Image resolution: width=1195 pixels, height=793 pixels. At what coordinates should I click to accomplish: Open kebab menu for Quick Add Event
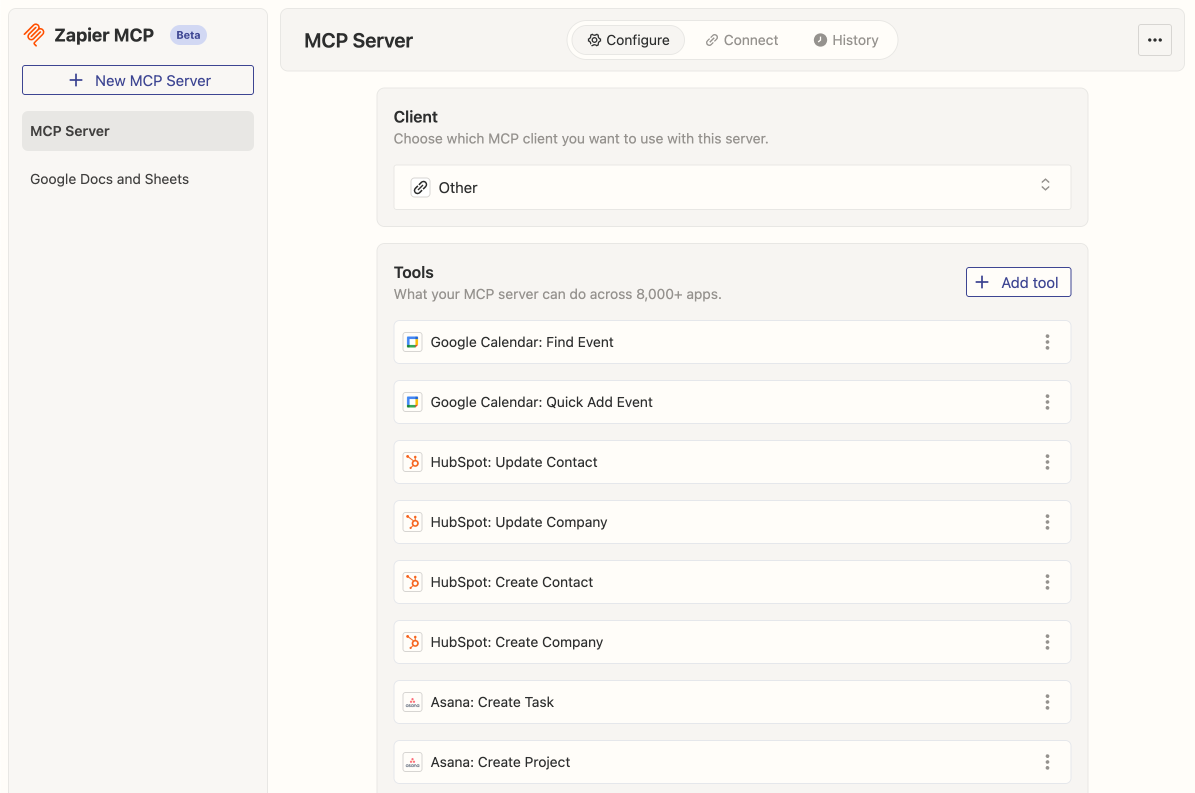(1047, 402)
